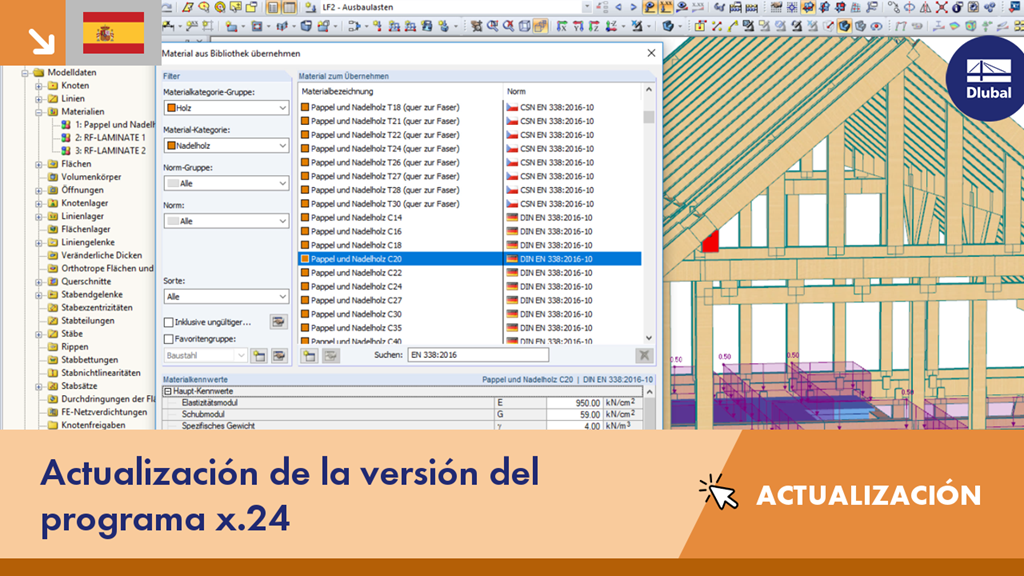Click the library icon next to Inklusive ungültiger
This screenshot has height=576, width=1024.
point(278,321)
